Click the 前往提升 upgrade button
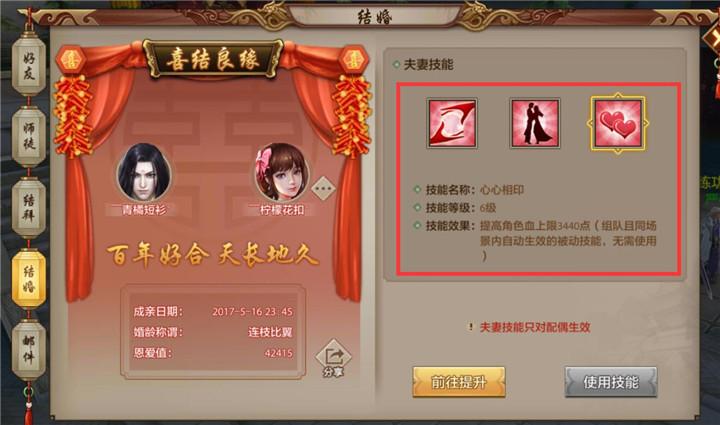The height and width of the screenshot is (425, 720). [x=459, y=382]
